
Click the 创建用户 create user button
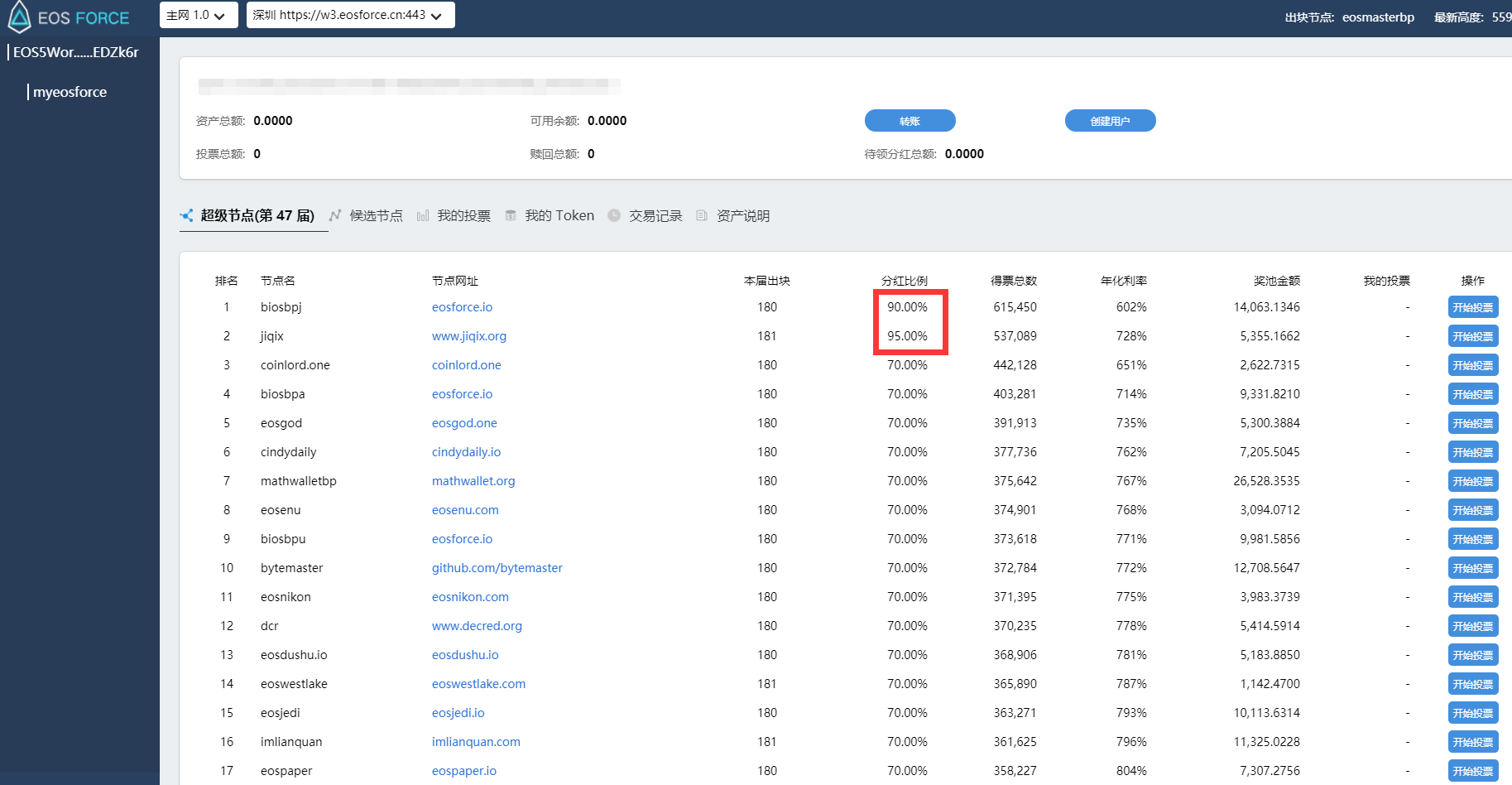point(1111,121)
